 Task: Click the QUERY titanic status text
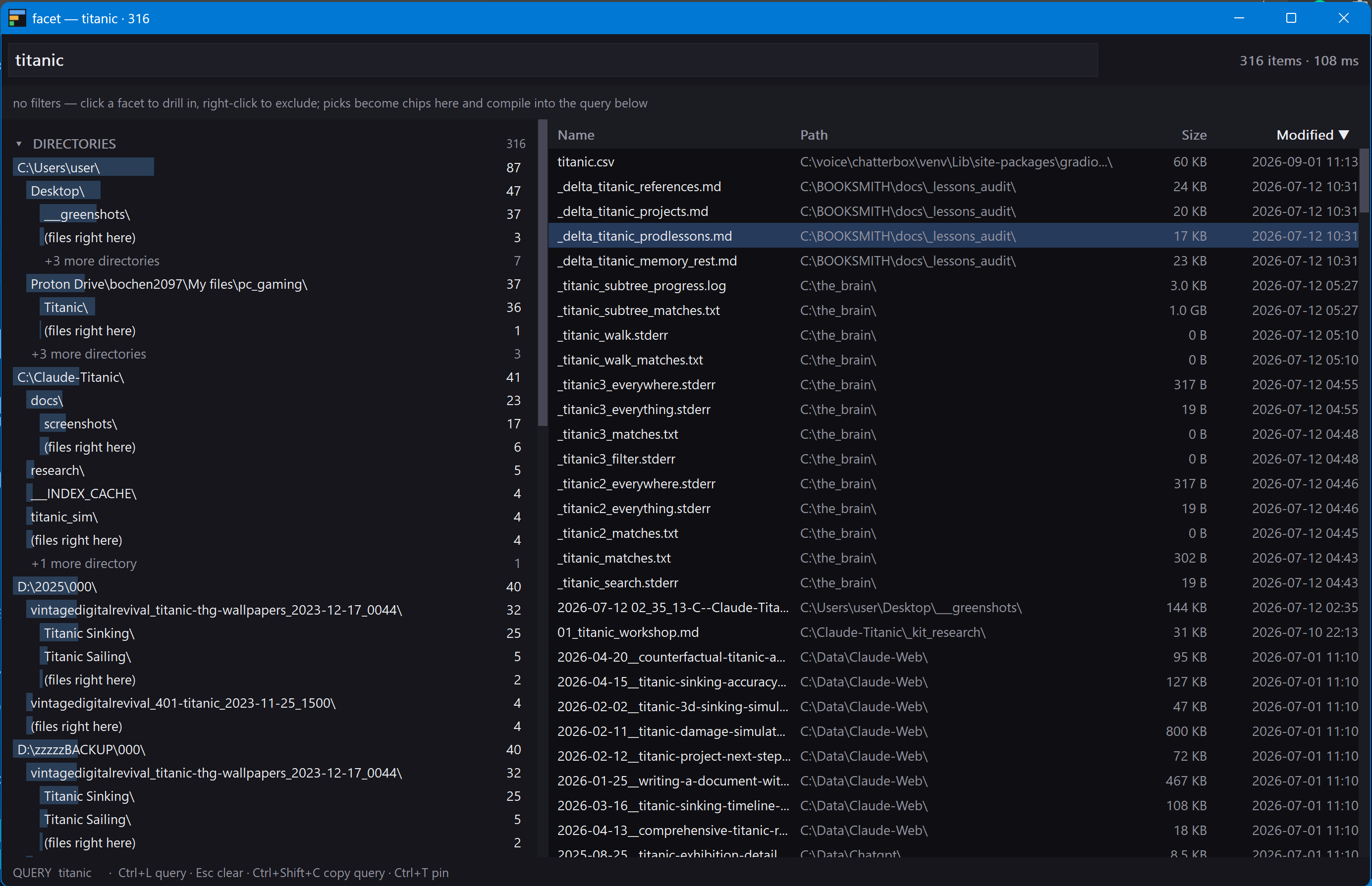coord(53,873)
